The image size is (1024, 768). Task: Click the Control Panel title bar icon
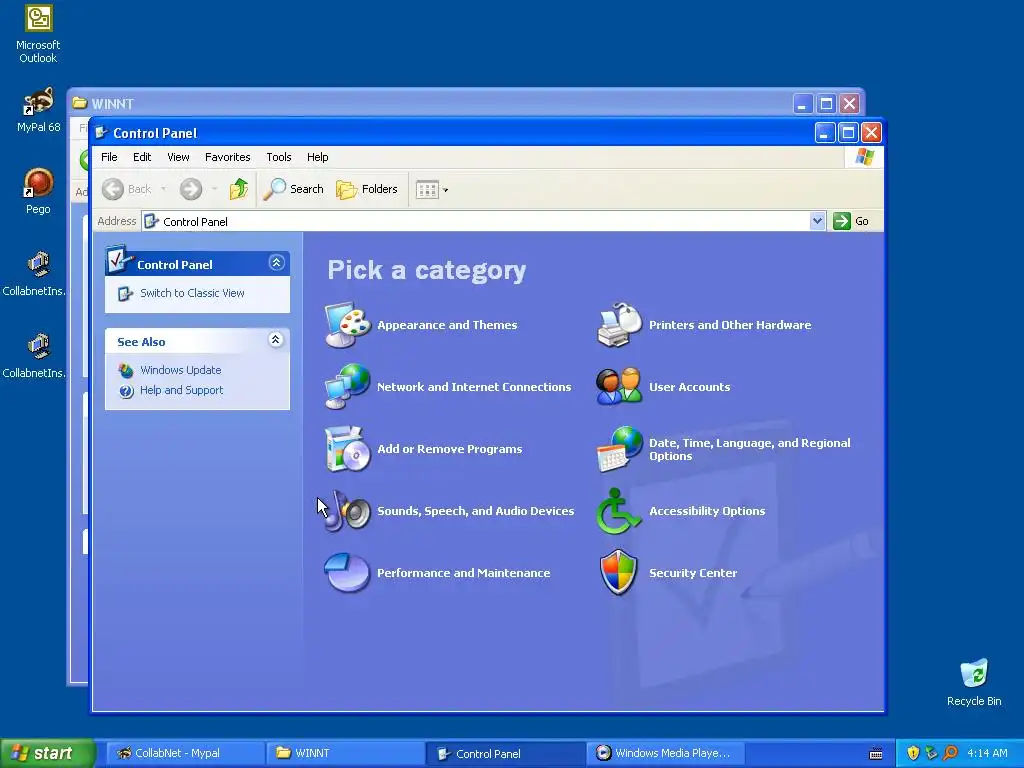point(101,133)
